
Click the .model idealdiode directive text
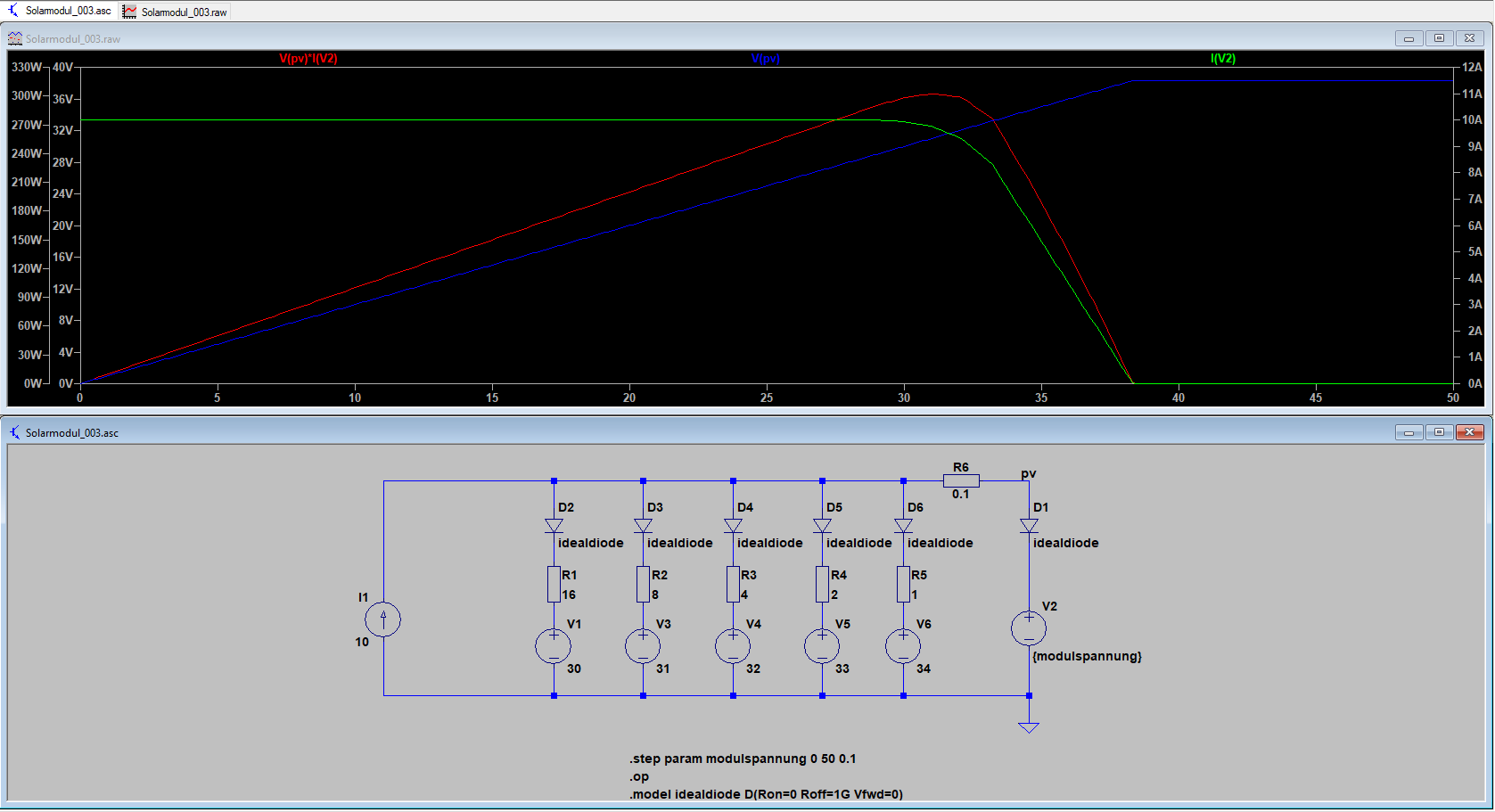tap(766, 794)
